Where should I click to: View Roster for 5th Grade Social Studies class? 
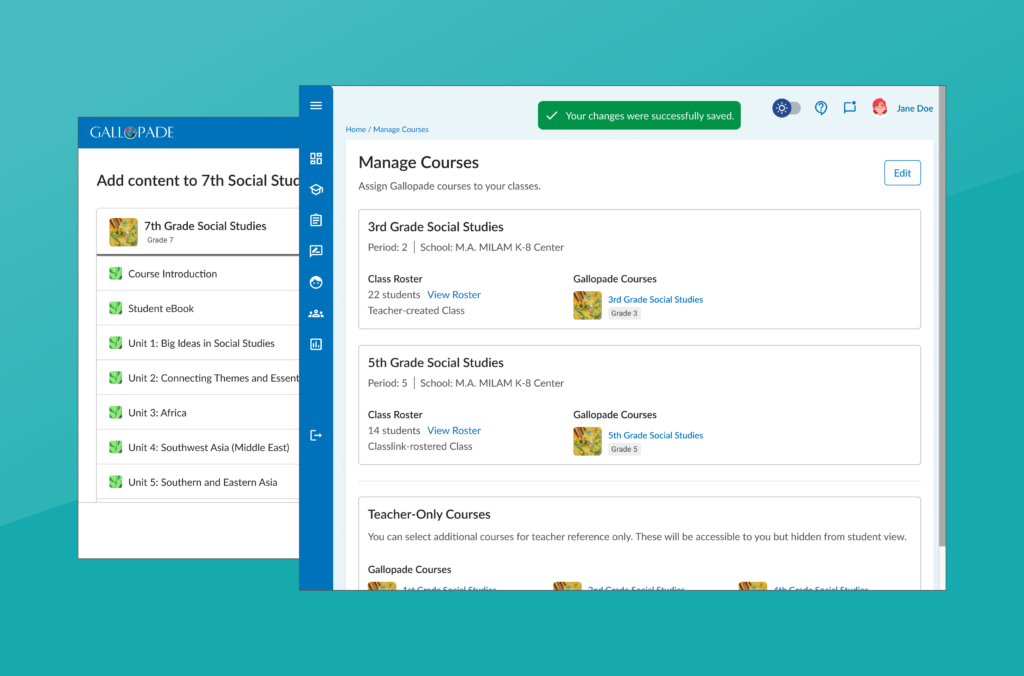coord(454,430)
